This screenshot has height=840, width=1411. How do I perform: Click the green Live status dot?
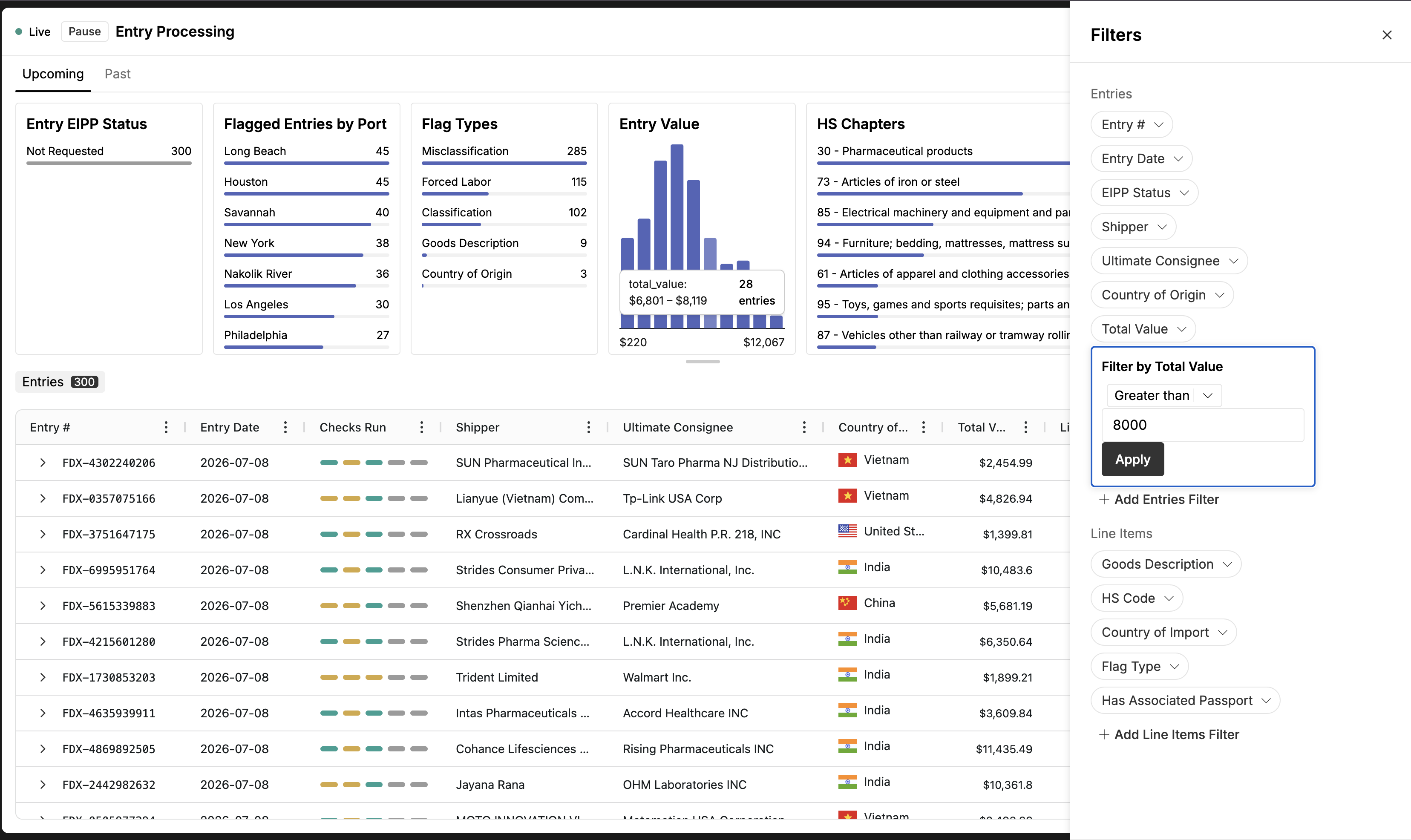(x=19, y=32)
